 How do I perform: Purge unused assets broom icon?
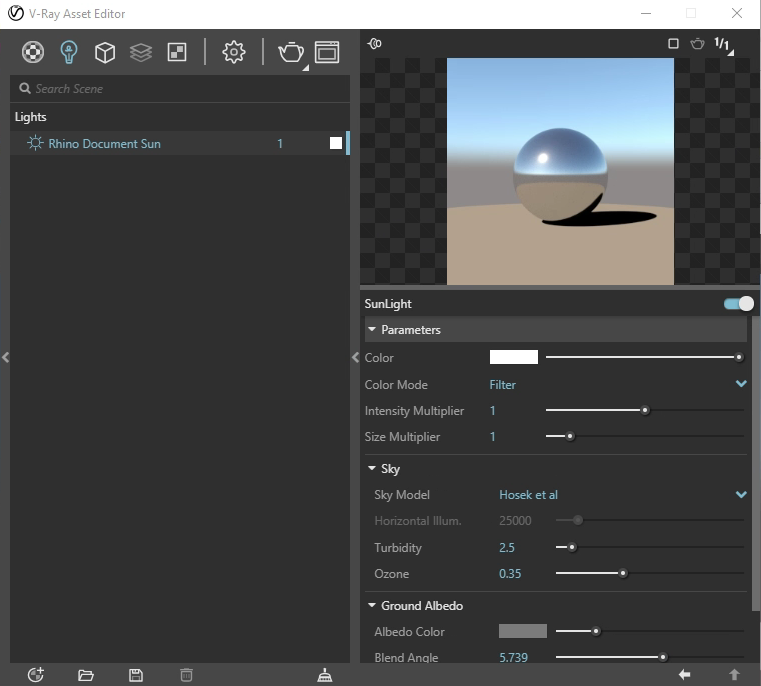[x=324, y=675]
